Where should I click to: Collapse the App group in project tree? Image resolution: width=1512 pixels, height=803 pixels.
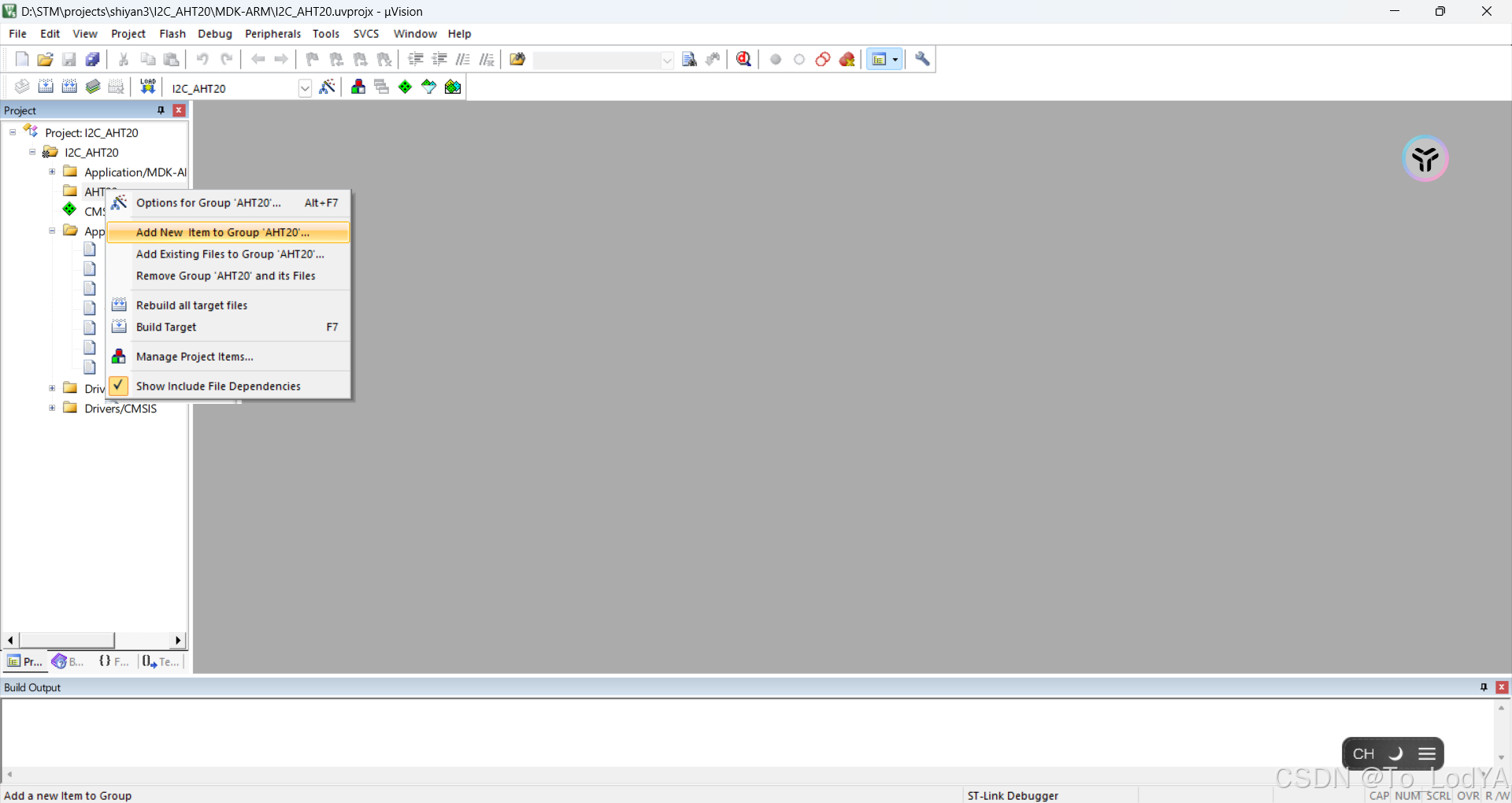tap(52, 231)
